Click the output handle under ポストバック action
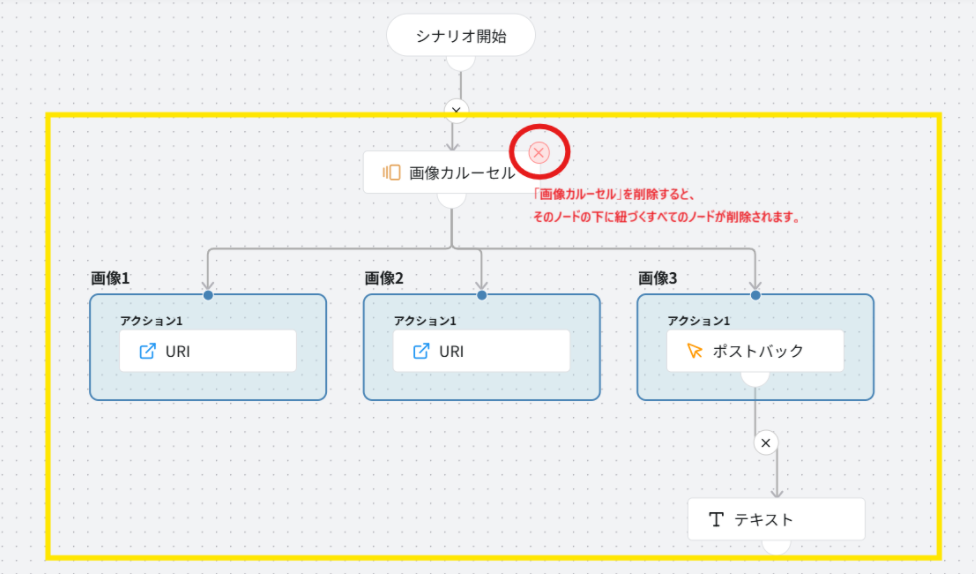976x574 pixels. (755, 377)
